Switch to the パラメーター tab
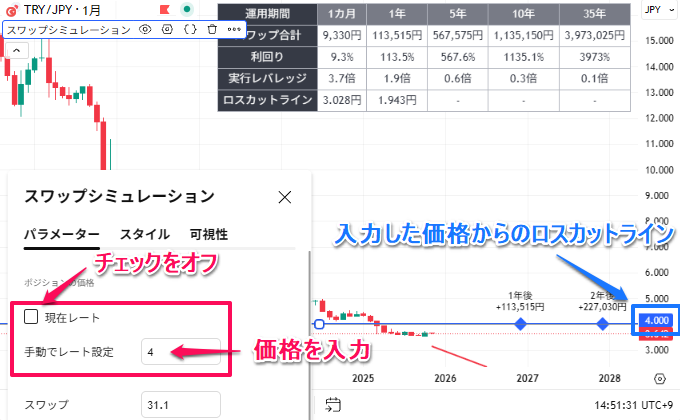680x420 pixels. tap(62, 234)
